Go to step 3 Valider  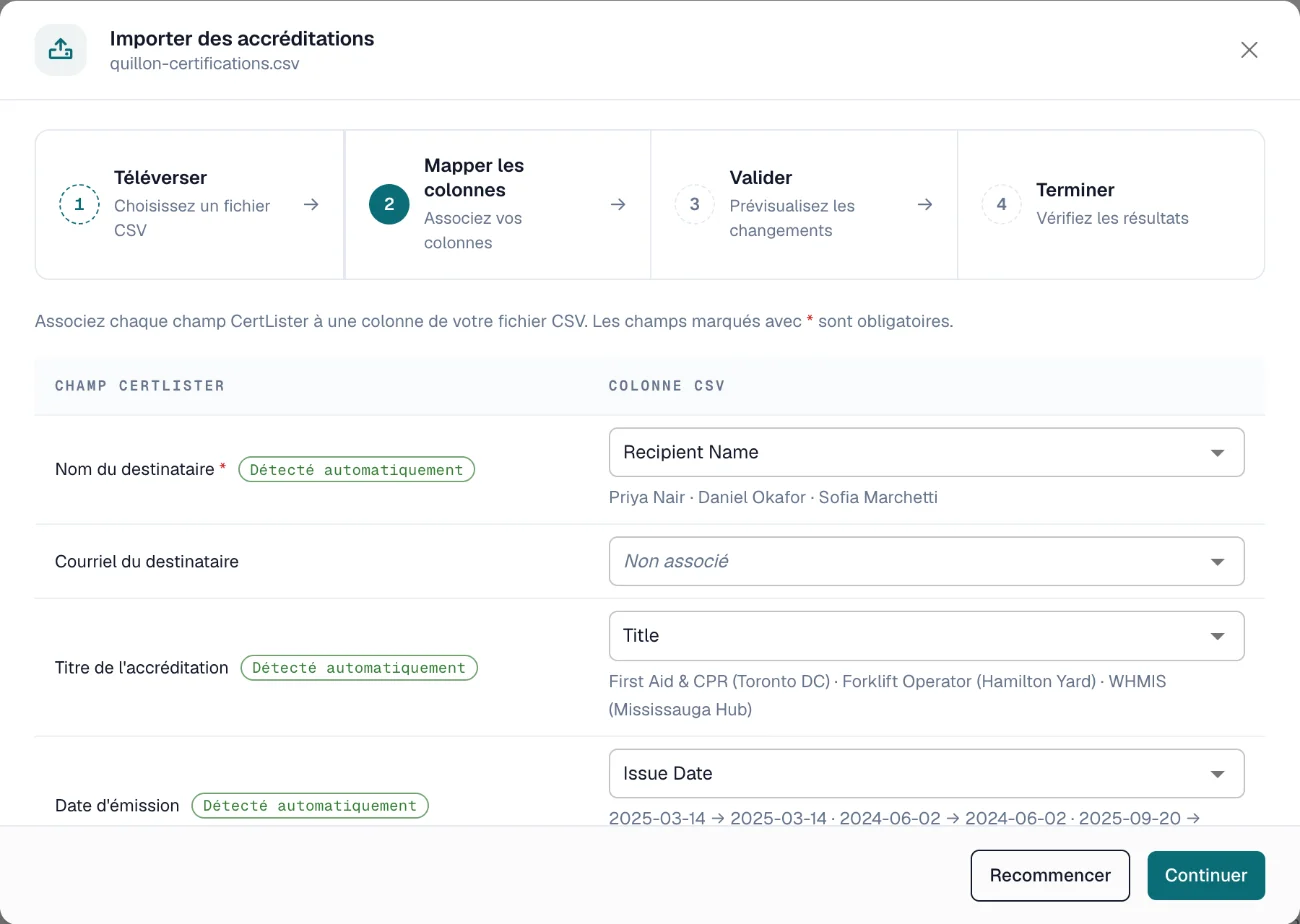(804, 204)
